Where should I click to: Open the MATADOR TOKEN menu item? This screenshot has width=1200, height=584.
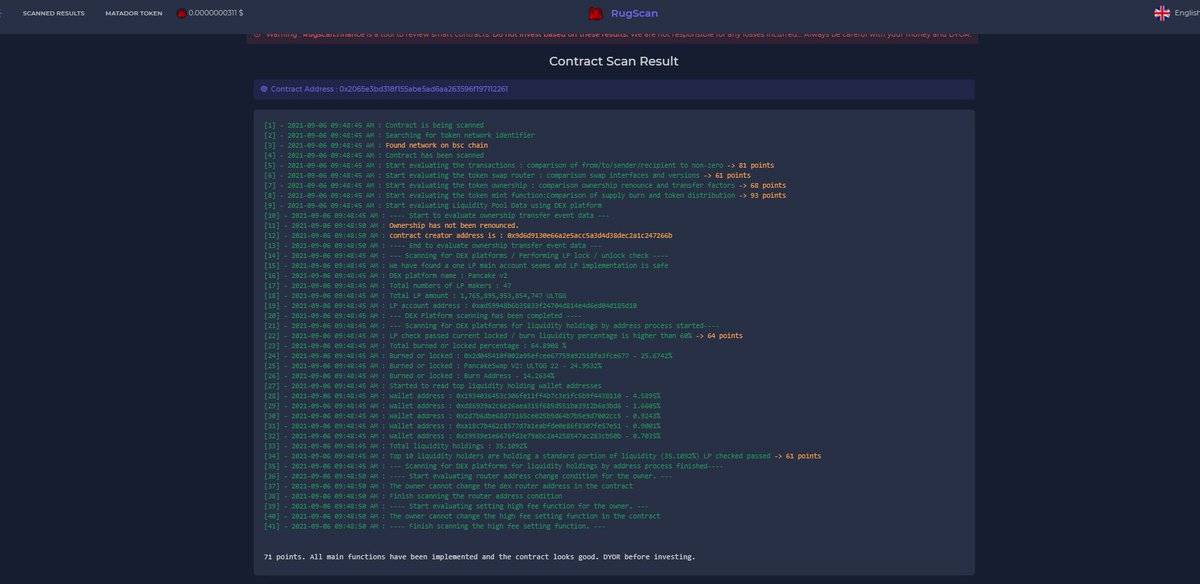coord(134,13)
